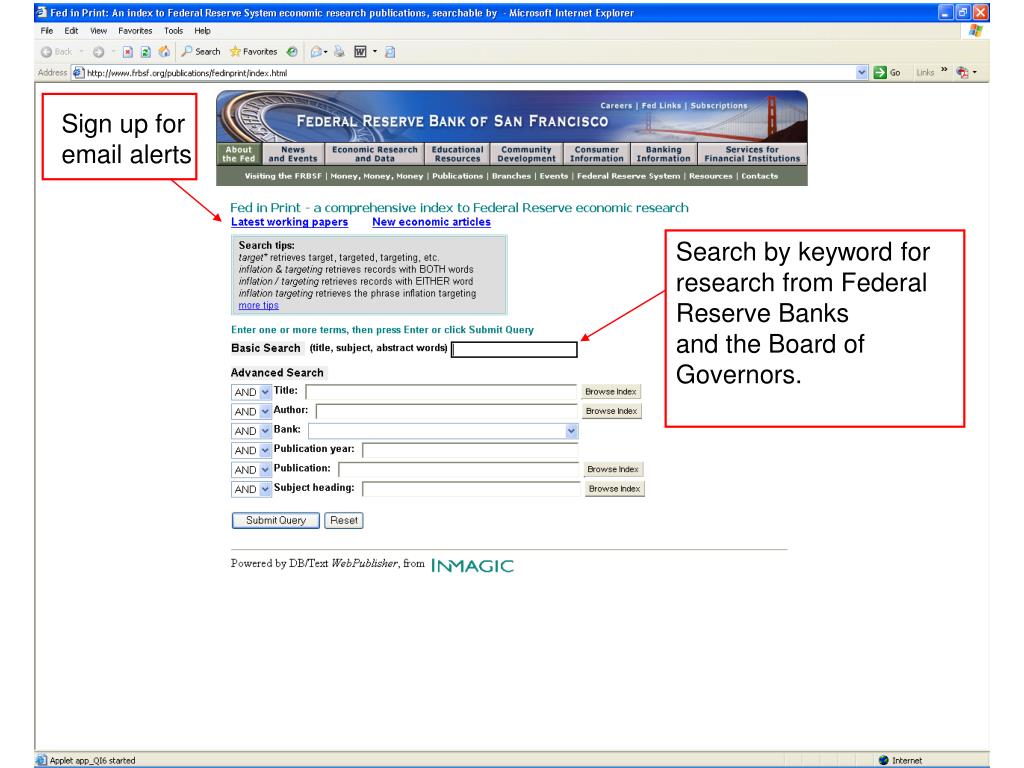This screenshot has height=768, width=1024.
Task: Click the Reset button
Action: [344, 520]
